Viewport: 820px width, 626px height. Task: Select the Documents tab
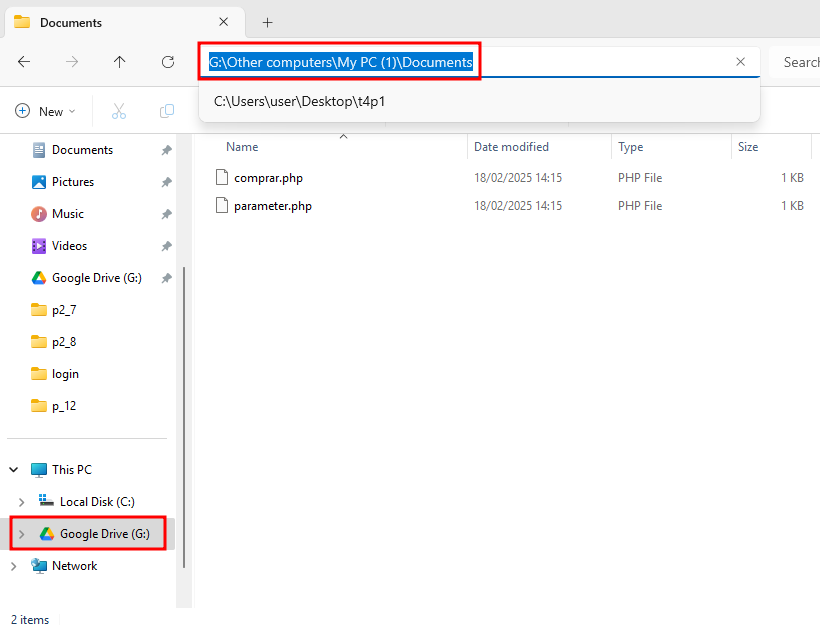(124, 22)
